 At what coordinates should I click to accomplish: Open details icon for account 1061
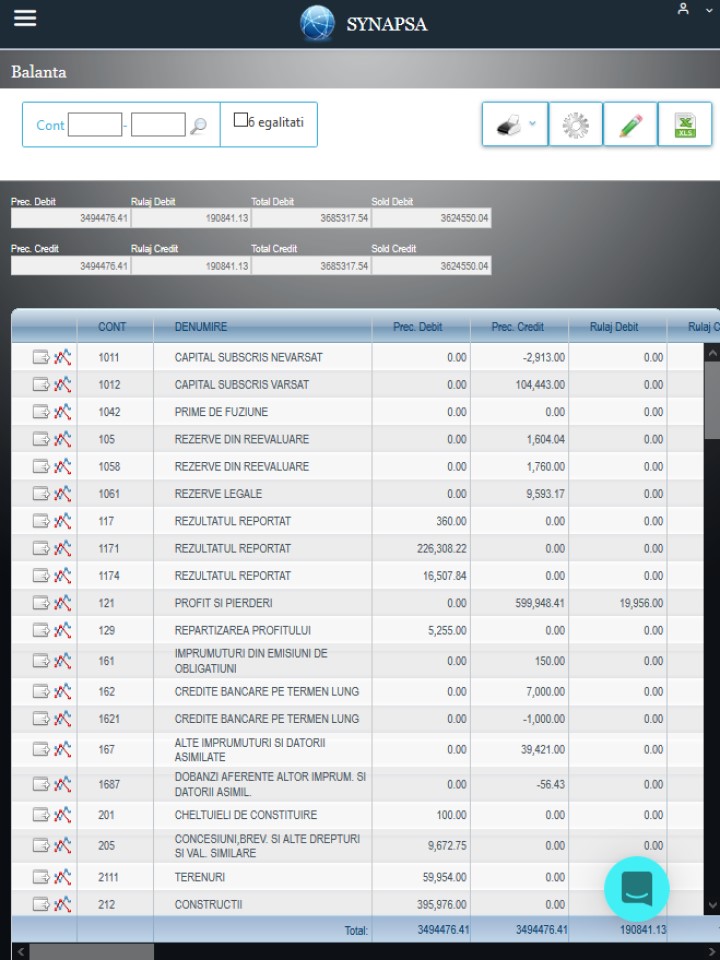(x=41, y=493)
